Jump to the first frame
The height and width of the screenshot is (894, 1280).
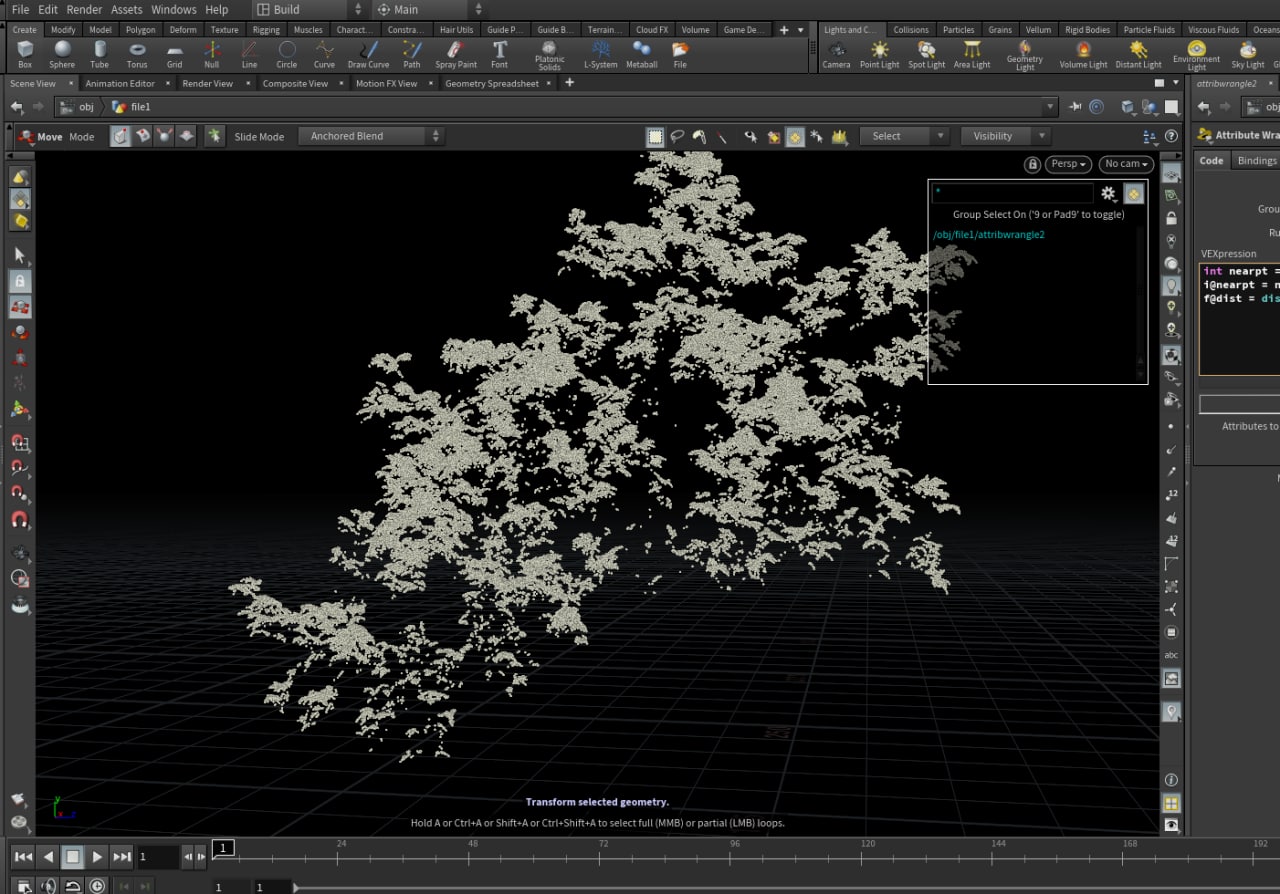[x=23, y=857]
